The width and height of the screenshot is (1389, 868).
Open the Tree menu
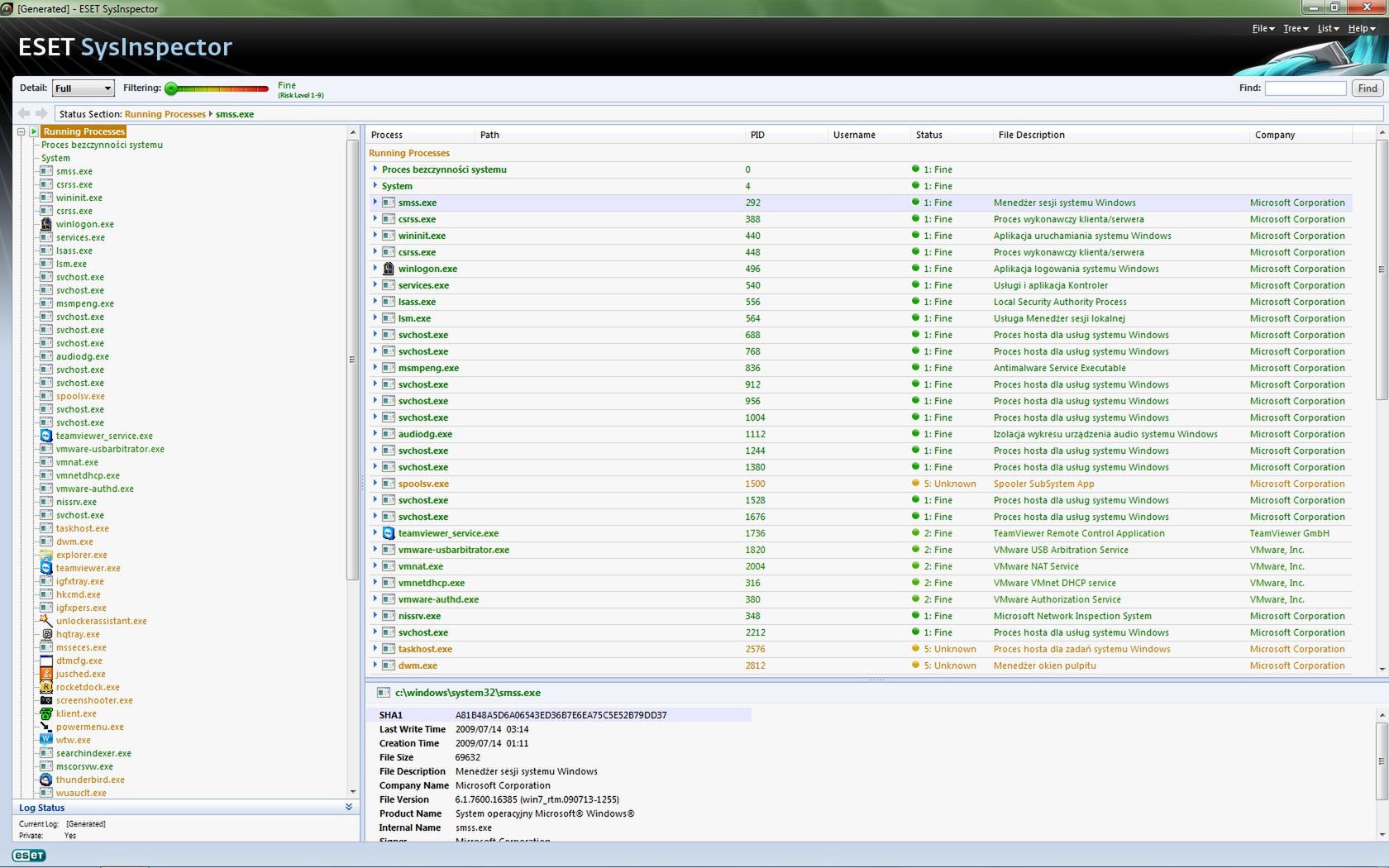pyautogui.click(x=1296, y=28)
